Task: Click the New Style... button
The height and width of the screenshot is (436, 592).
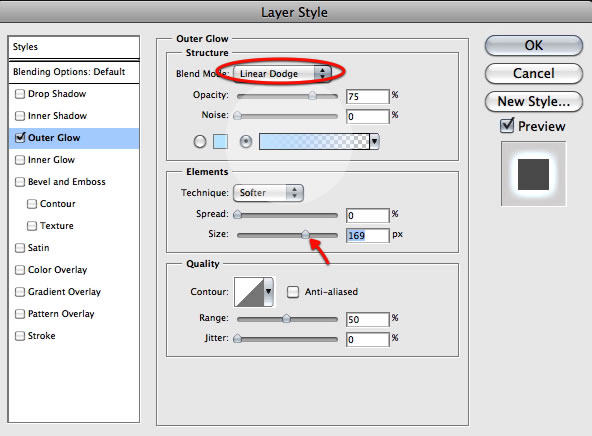Action: 533,102
